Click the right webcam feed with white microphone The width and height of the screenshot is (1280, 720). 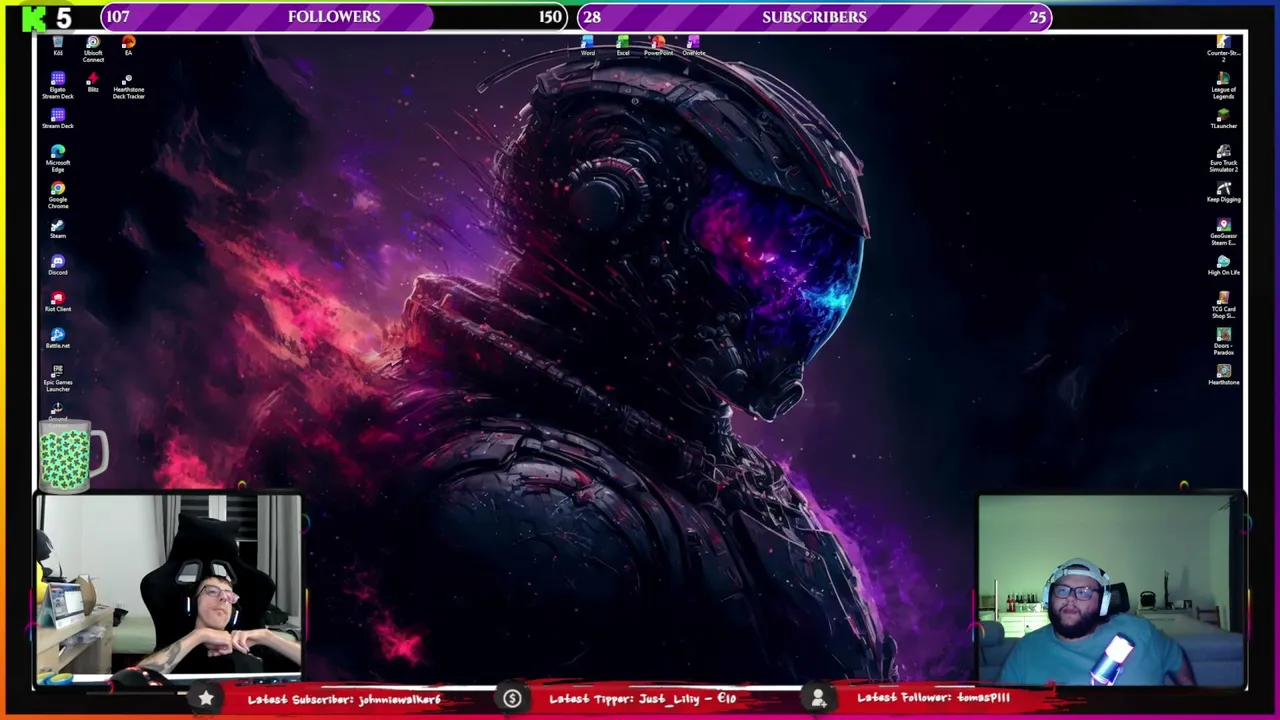(x=1111, y=590)
